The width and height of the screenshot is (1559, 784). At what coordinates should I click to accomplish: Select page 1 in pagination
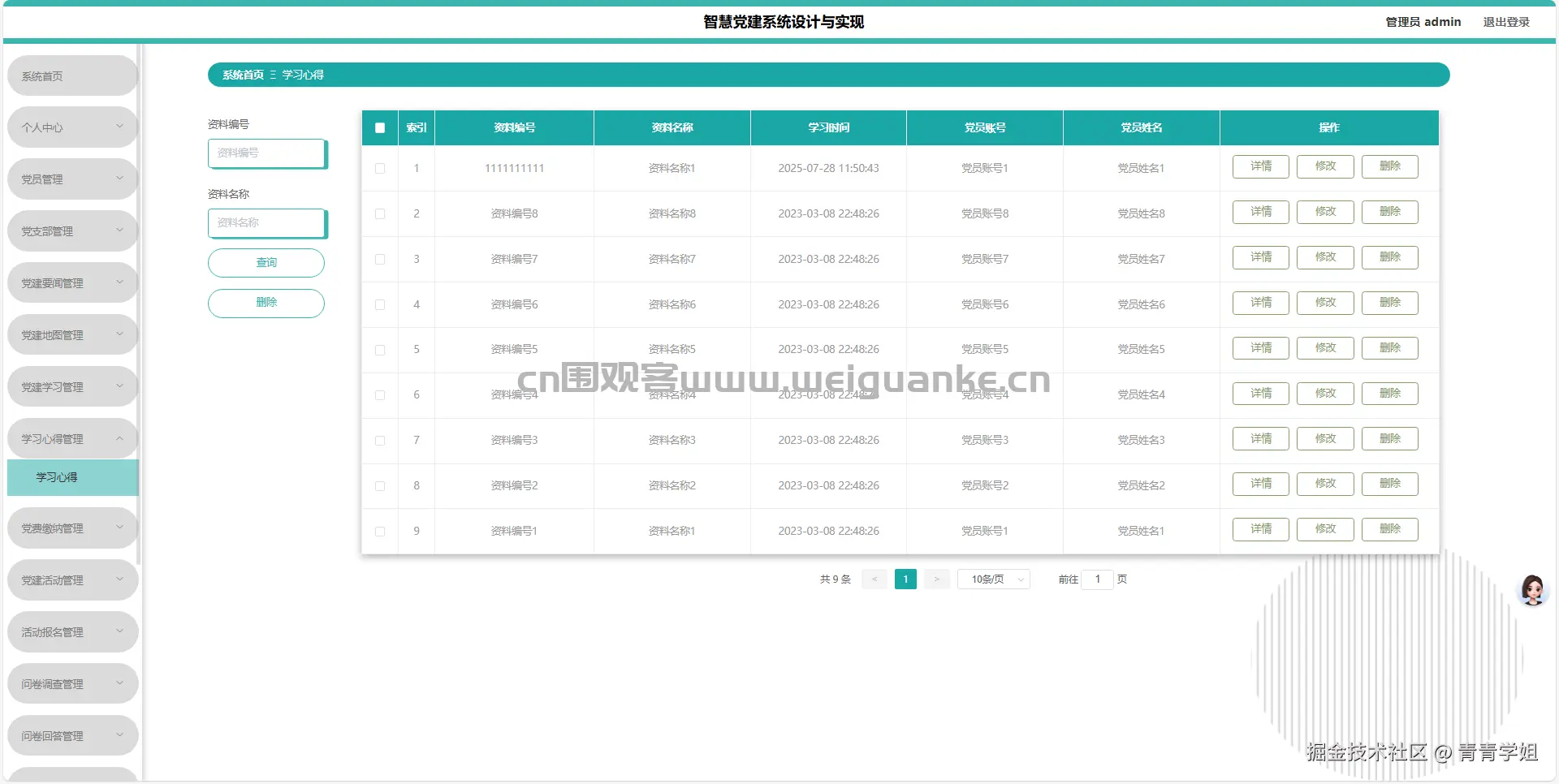click(x=905, y=579)
